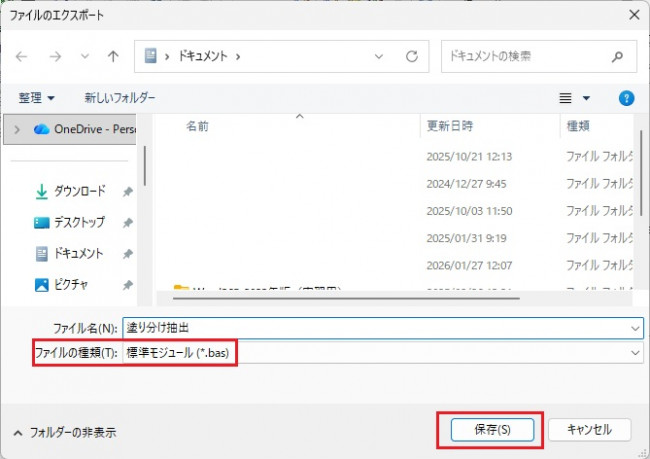Image resolution: width=650 pixels, height=459 pixels.
Task: Expand the OneDrive tree node
Action: (18, 129)
